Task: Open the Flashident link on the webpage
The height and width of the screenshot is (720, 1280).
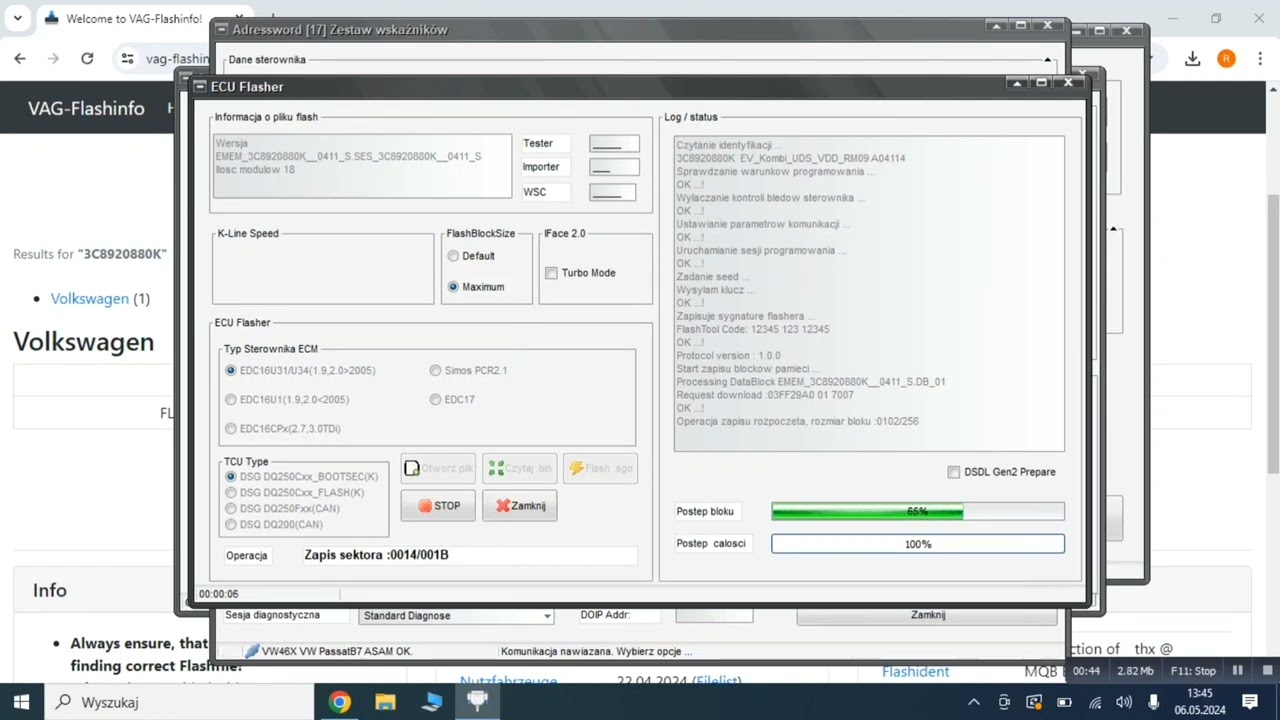Action: (x=915, y=671)
